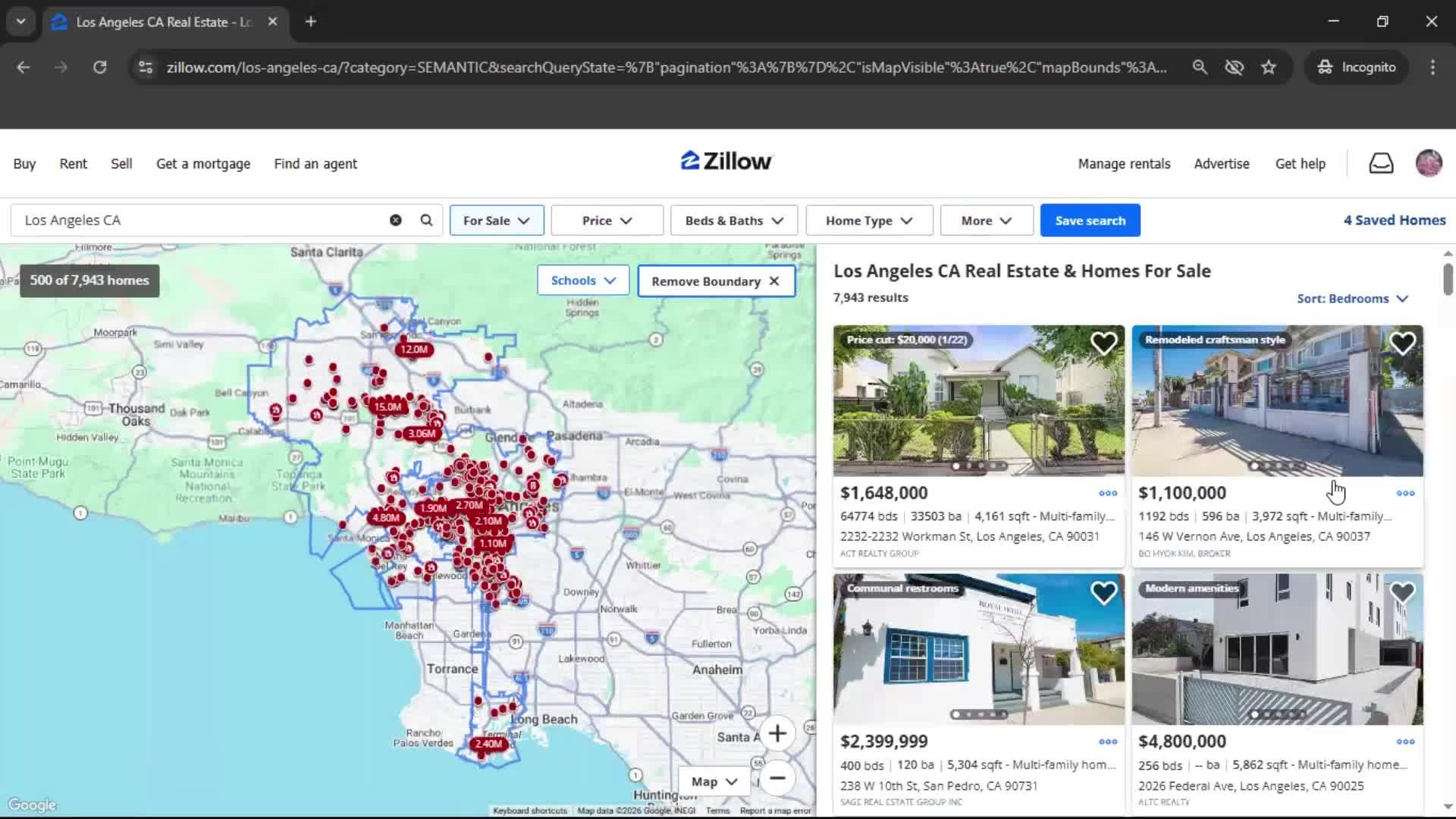Click the Save search button
The height and width of the screenshot is (819, 1456).
(1090, 220)
